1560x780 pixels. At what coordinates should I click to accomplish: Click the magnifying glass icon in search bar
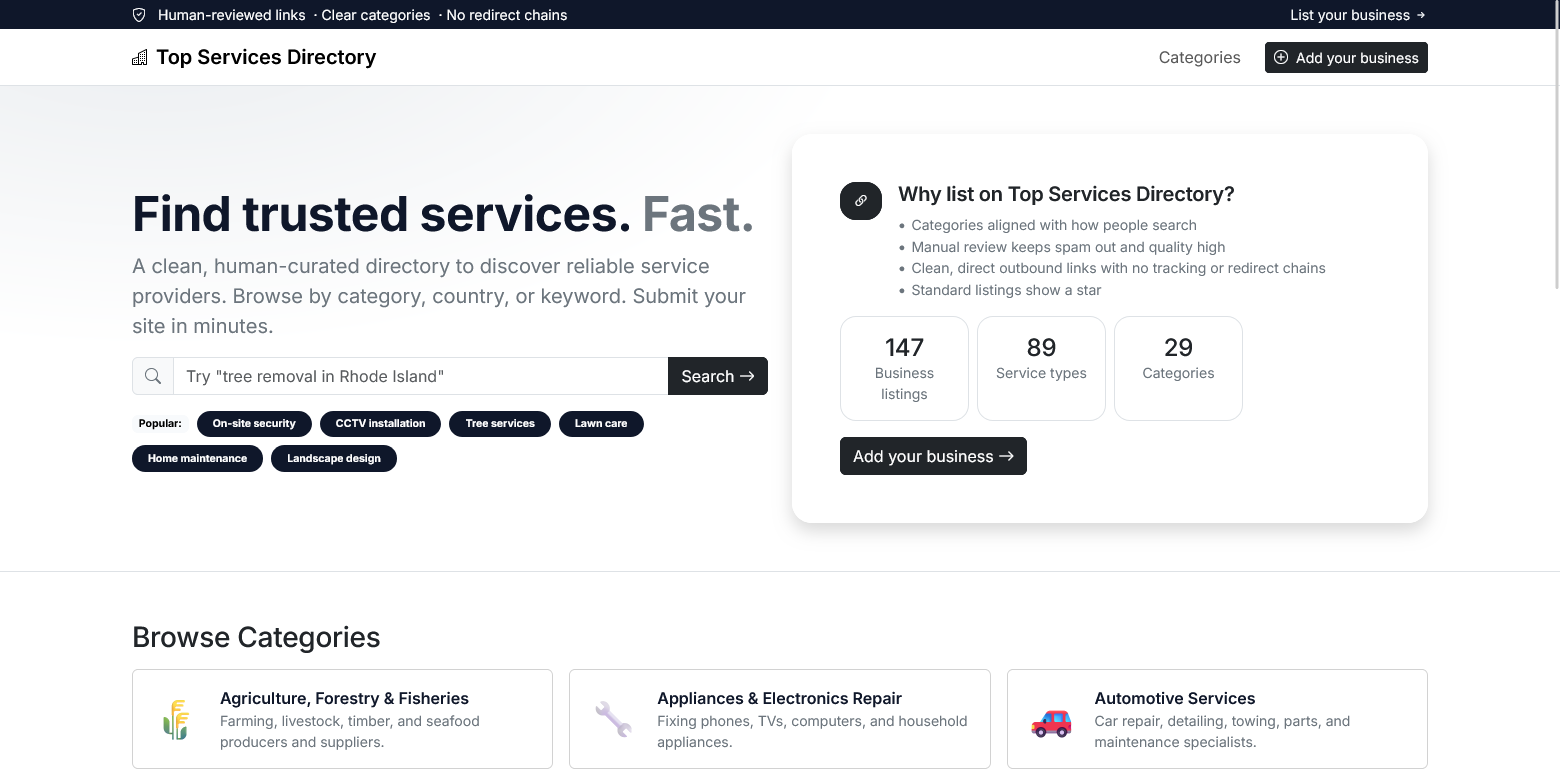[x=152, y=376]
